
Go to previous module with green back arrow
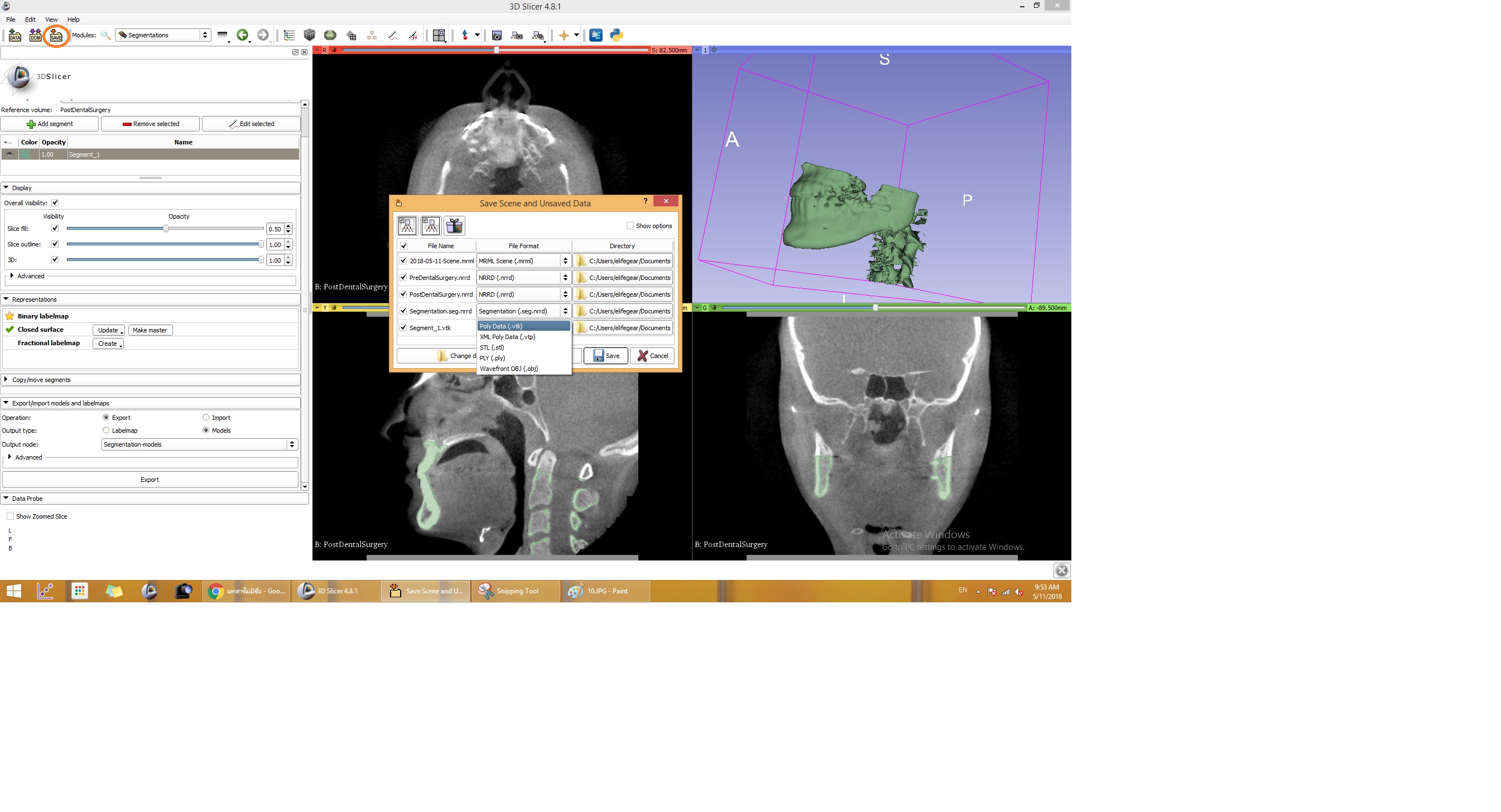[242, 35]
